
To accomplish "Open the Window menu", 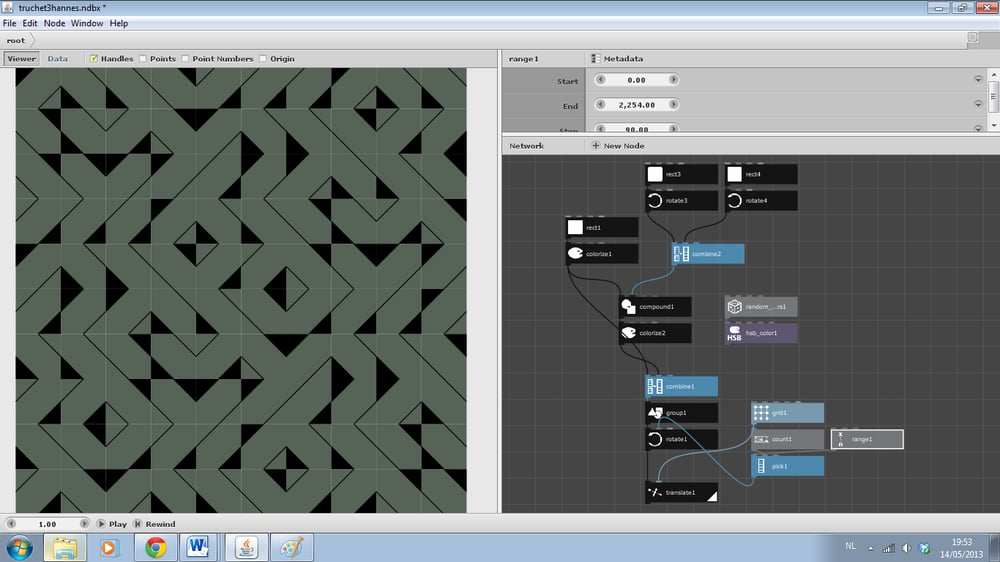I will (x=87, y=23).
